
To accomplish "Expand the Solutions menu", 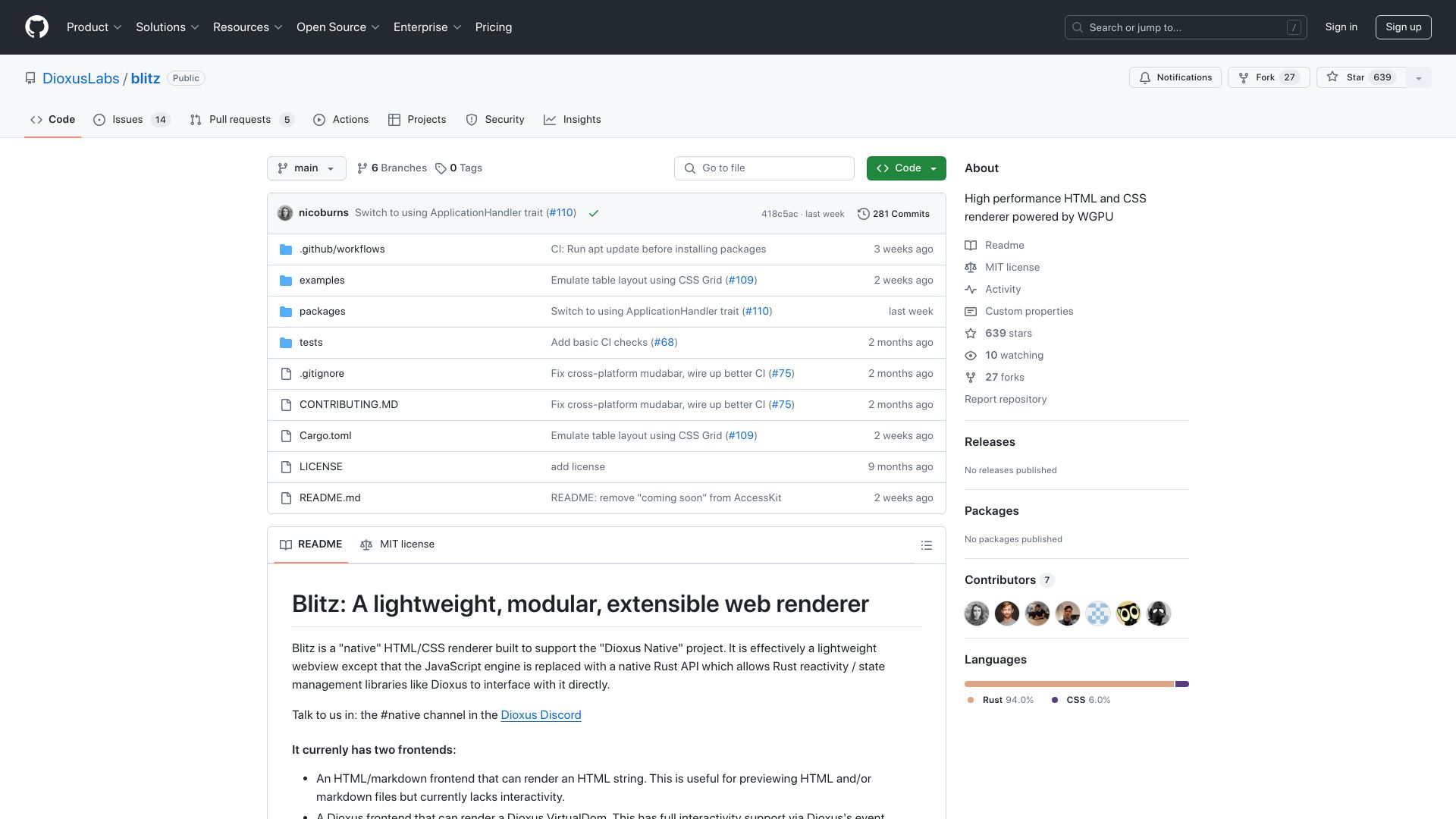I will pyautogui.click(x=168, y=27).
